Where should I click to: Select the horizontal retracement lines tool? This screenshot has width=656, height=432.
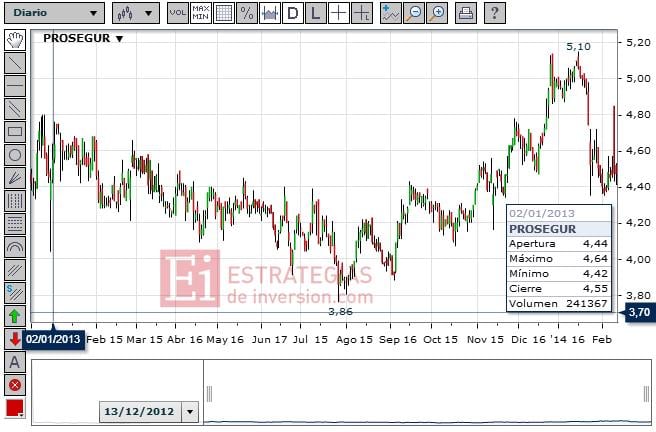(x=15, y=224)
